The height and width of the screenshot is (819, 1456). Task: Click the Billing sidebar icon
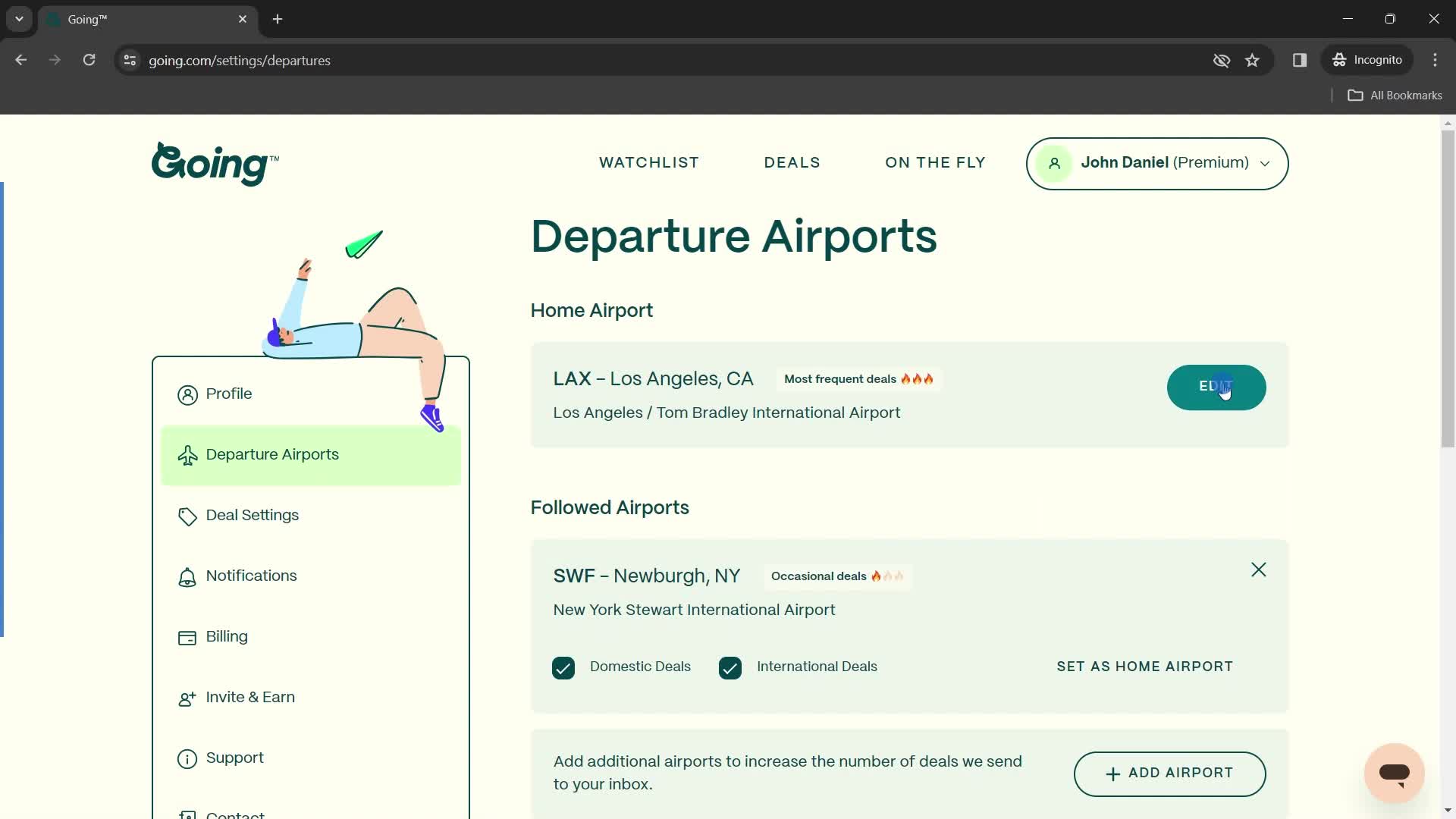click(x=187, y=638)
